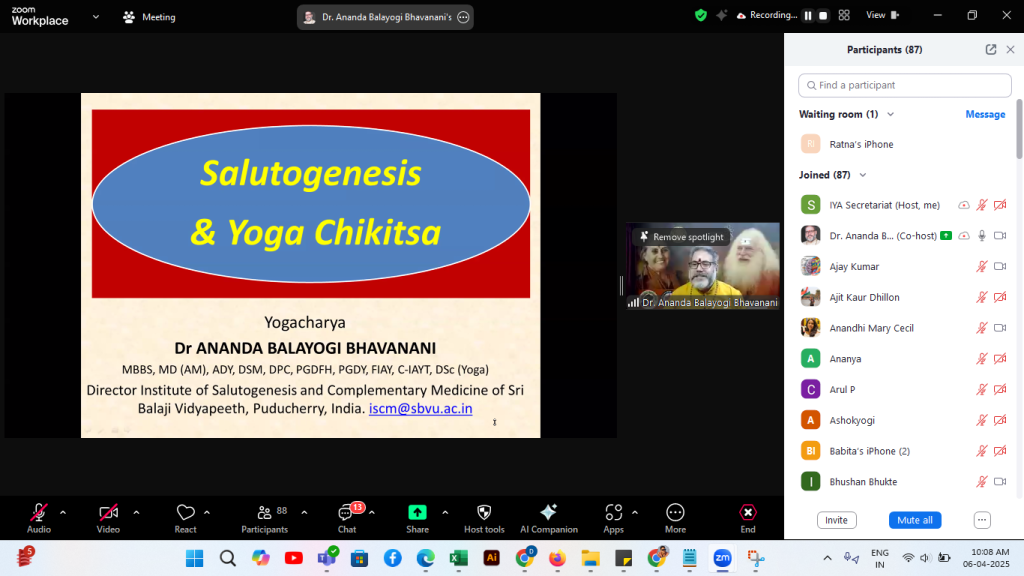Open the View dropdown menu
The image size is (1024, 576).
click(880, 16)
